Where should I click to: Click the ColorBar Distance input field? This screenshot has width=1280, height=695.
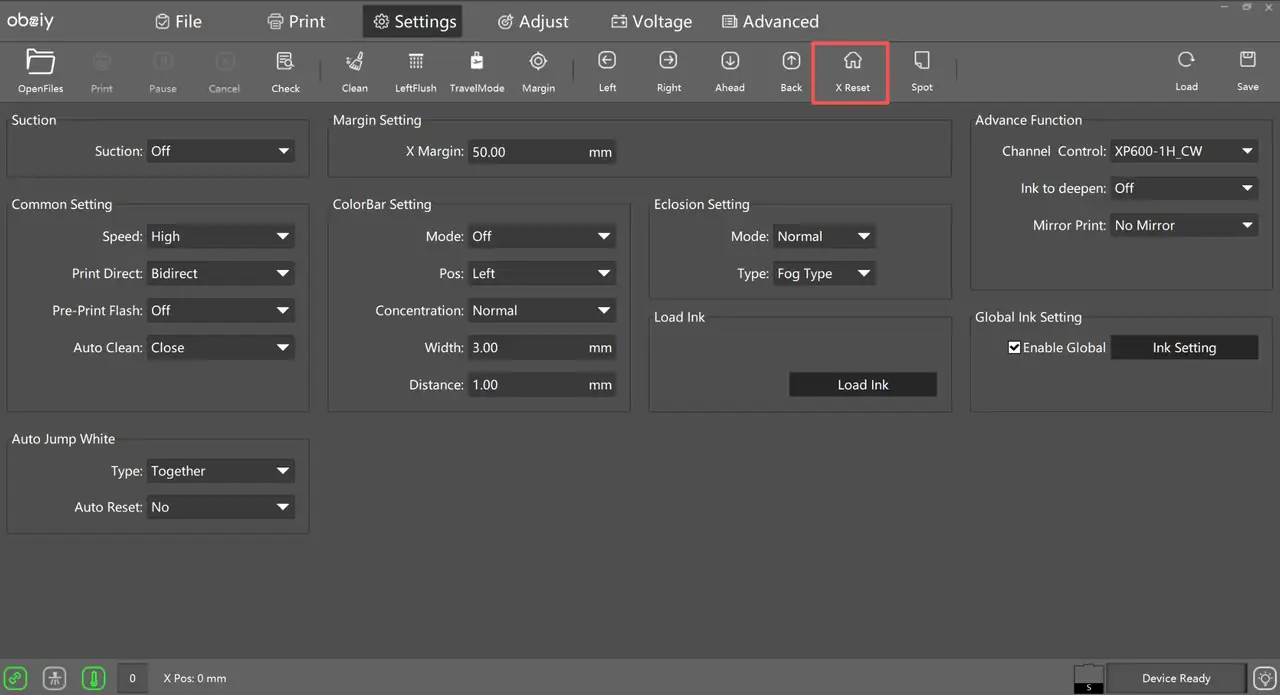point(542,385)
